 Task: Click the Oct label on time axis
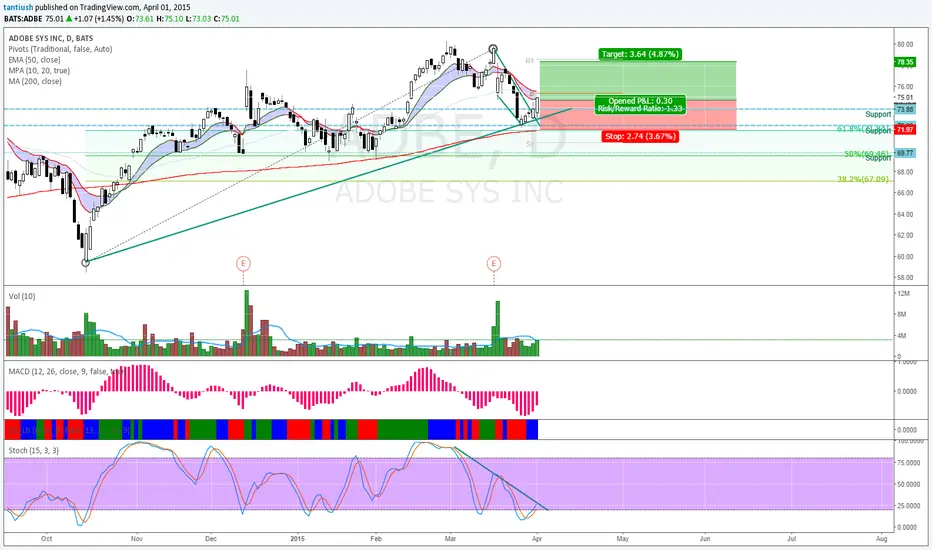(x=46, y=539)
